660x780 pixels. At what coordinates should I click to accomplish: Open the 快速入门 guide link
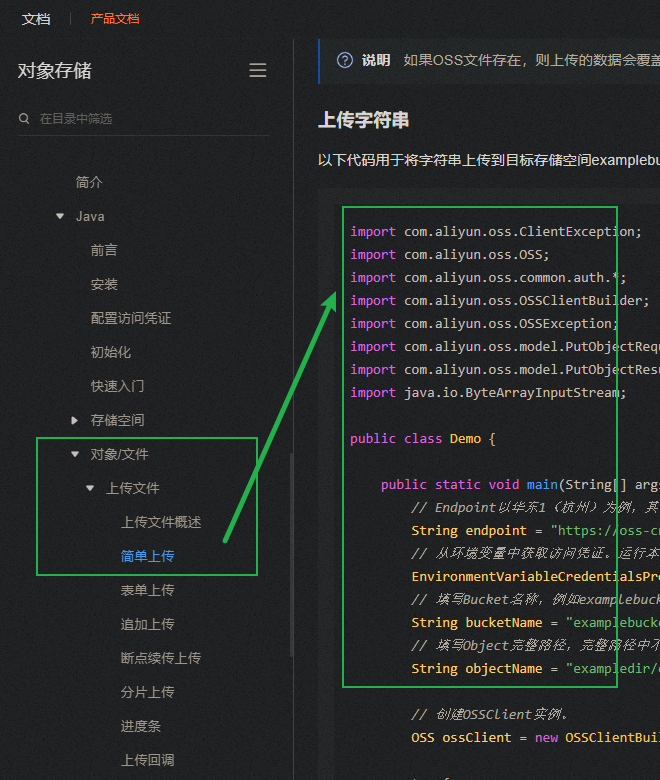pos(118,386)
